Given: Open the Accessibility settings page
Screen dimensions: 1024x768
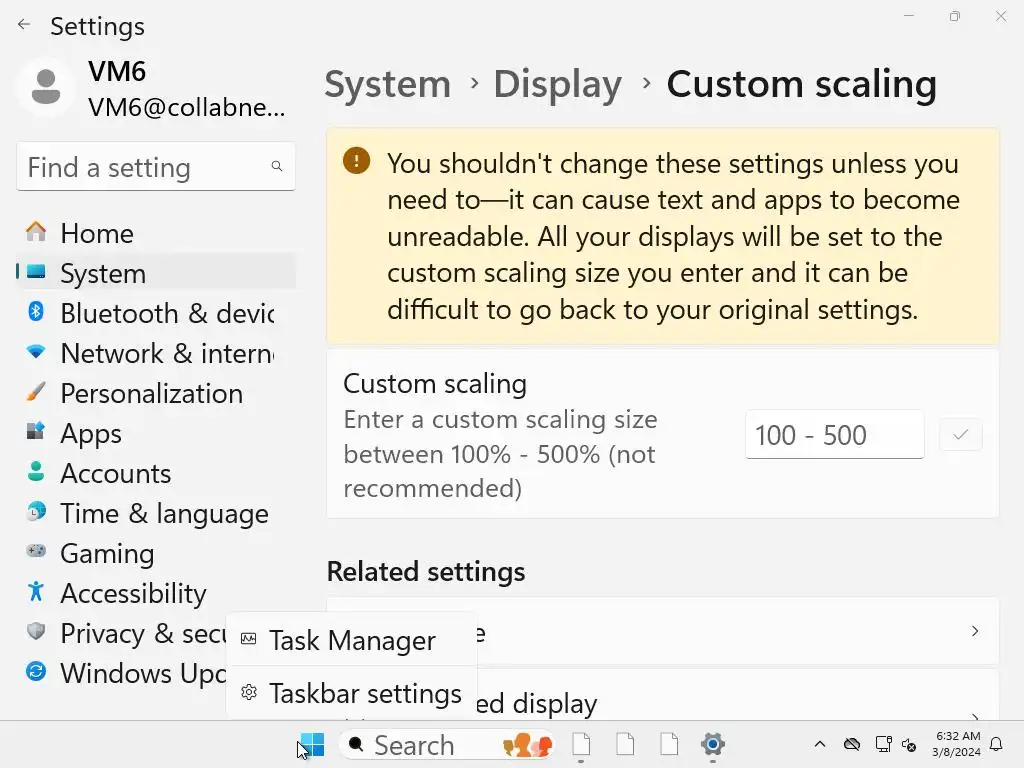Looking at the screenshot, I should click(132, 593).
